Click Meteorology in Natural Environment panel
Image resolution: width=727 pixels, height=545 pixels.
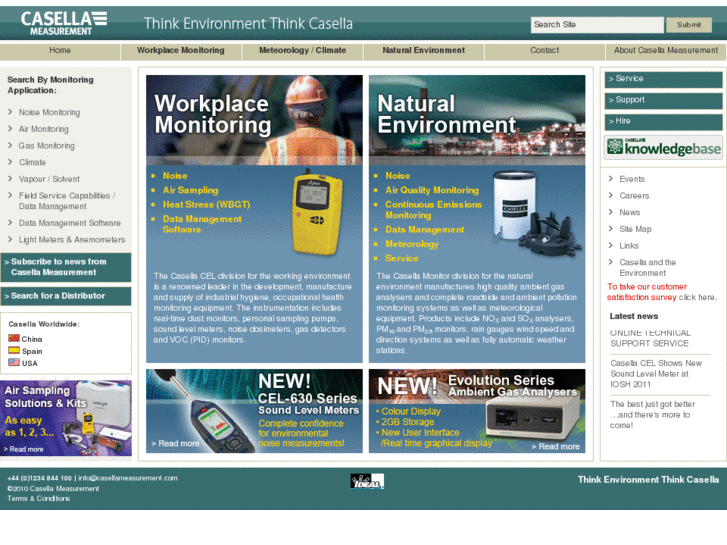[x=412, y=244]
